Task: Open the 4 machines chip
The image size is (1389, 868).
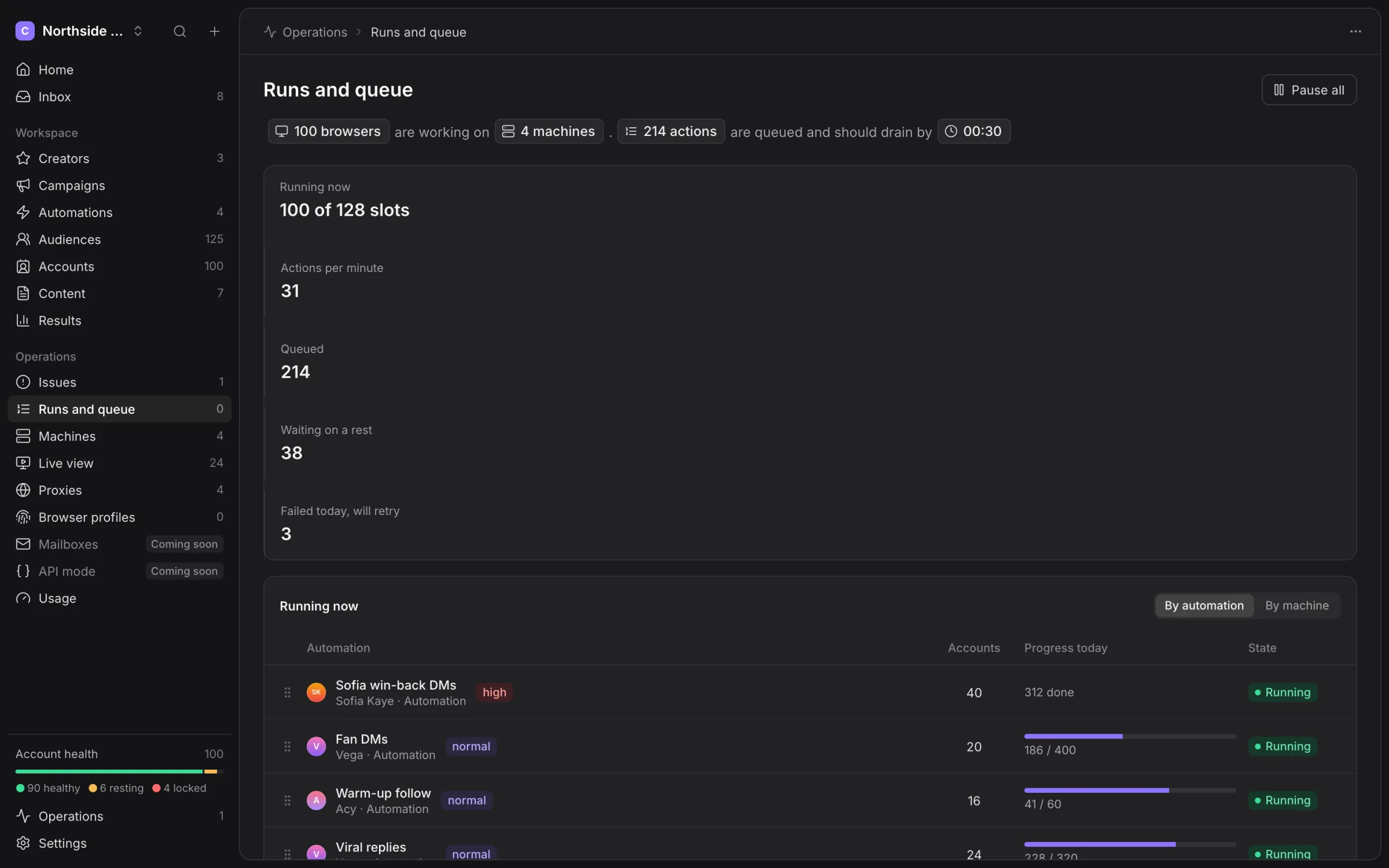Action: pyautogui.click(x=549, y=131)
